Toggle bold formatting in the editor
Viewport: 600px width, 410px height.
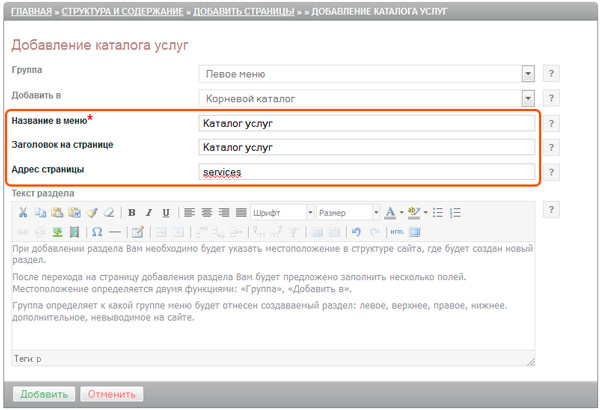(x=132, y=212)
